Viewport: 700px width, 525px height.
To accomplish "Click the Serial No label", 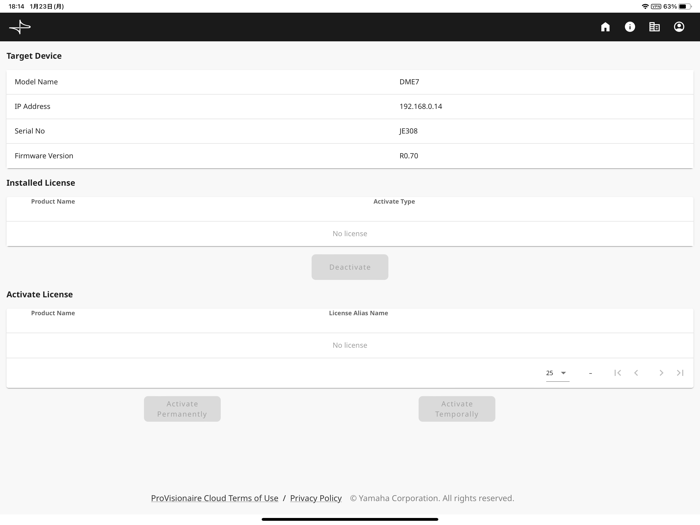I will pos(29,131).
